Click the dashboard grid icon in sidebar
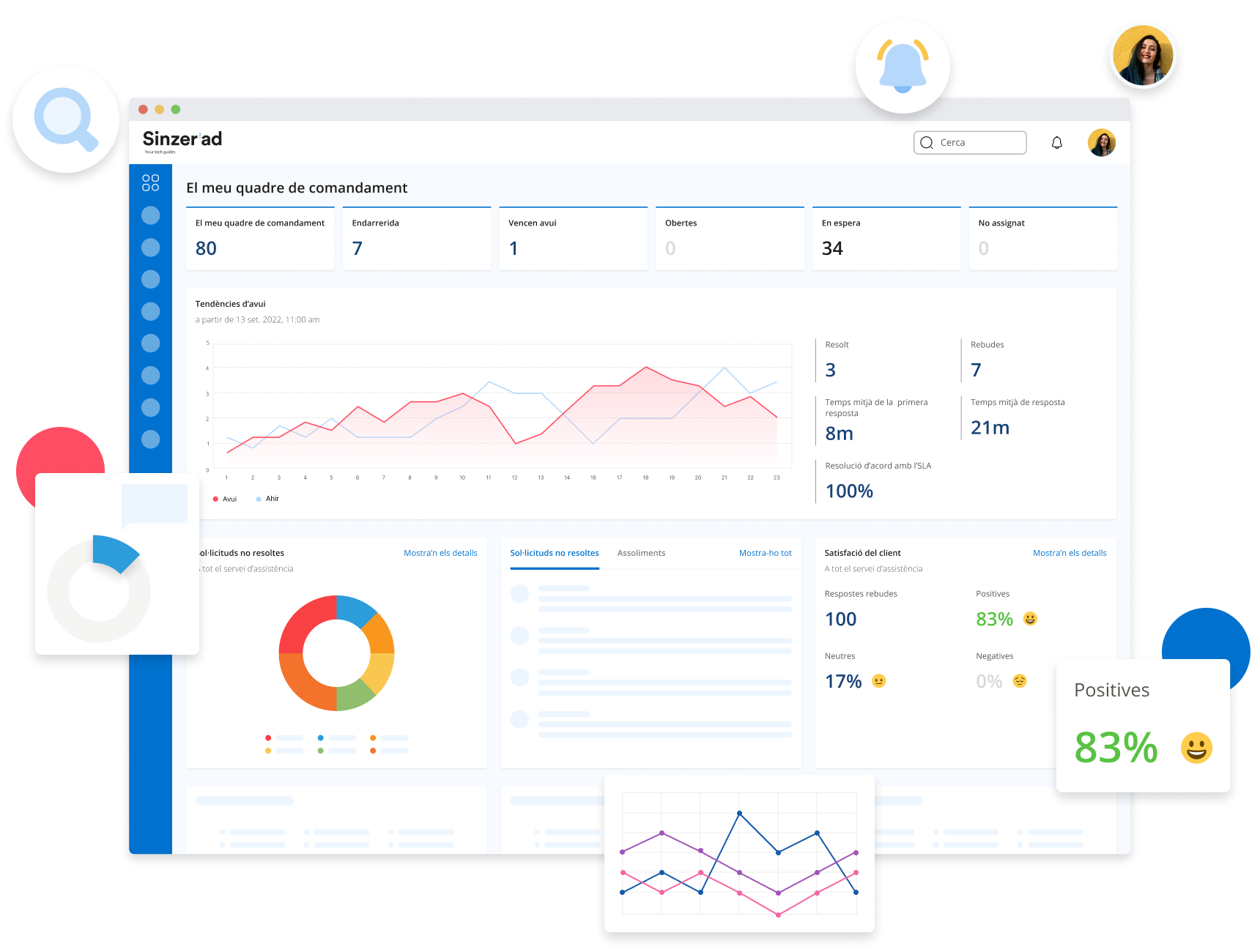 tap(150, 183)
